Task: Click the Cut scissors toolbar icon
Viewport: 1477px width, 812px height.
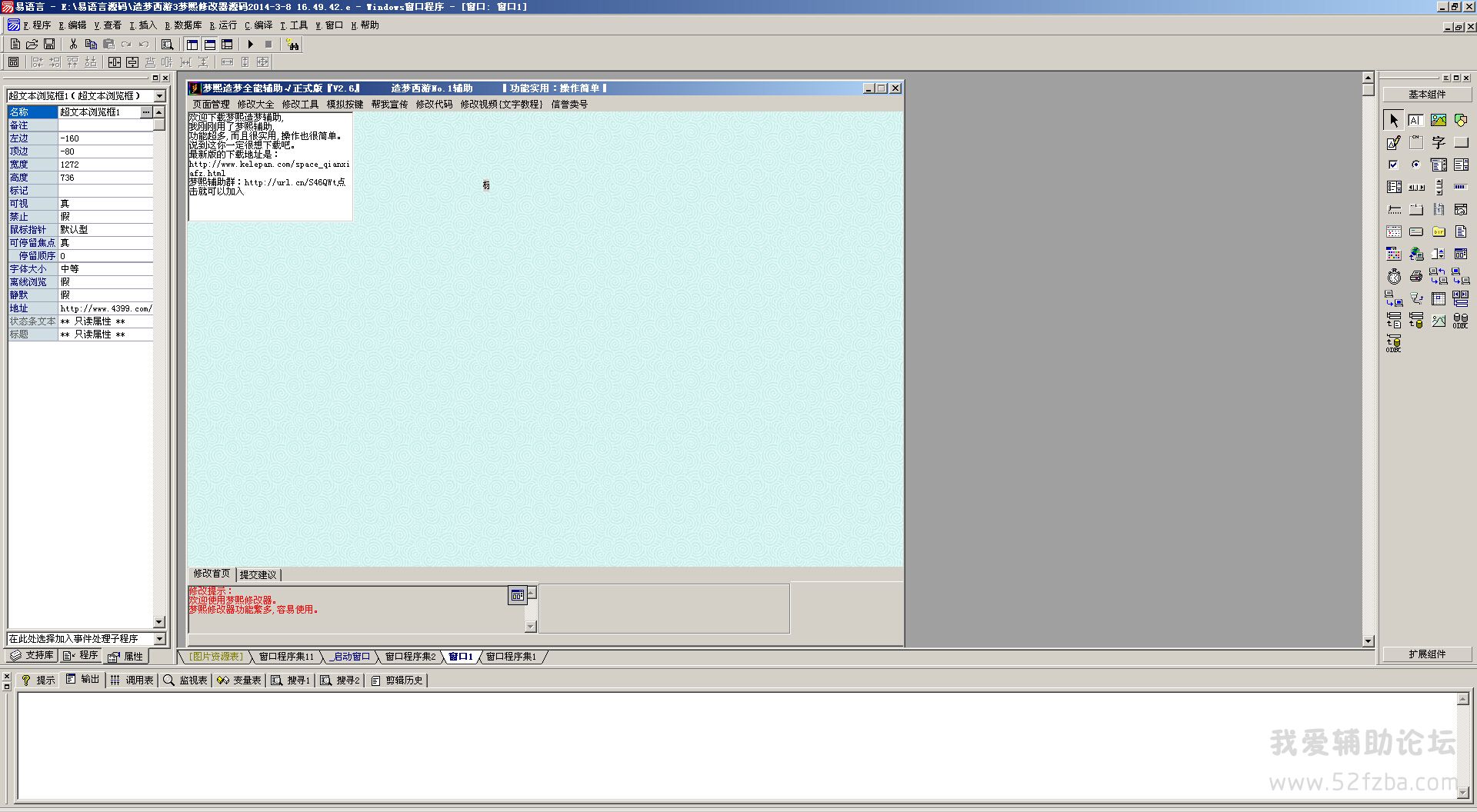Action: click(x=73, y=45)
